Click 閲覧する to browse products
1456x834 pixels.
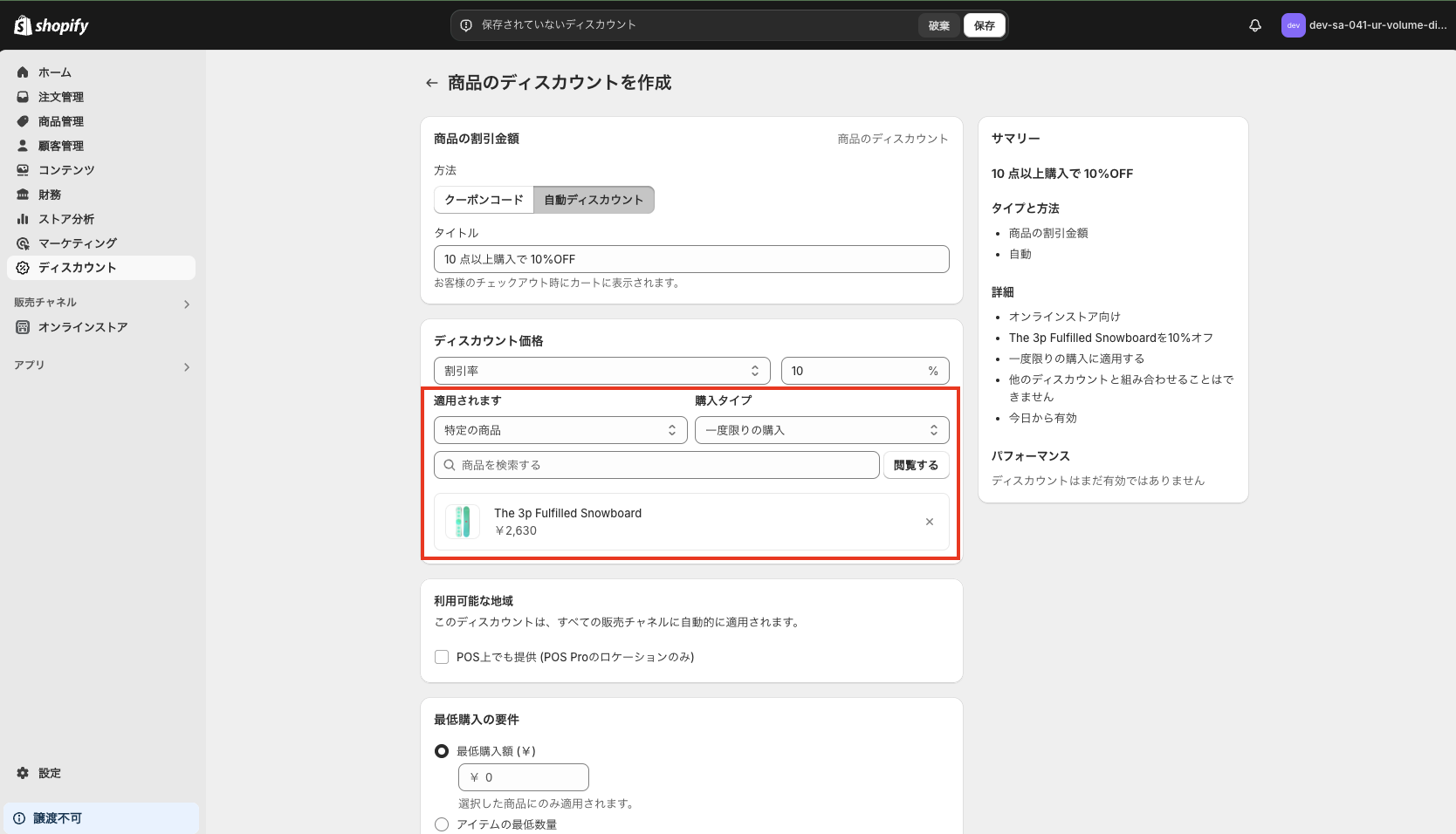(x=916, y=464)
